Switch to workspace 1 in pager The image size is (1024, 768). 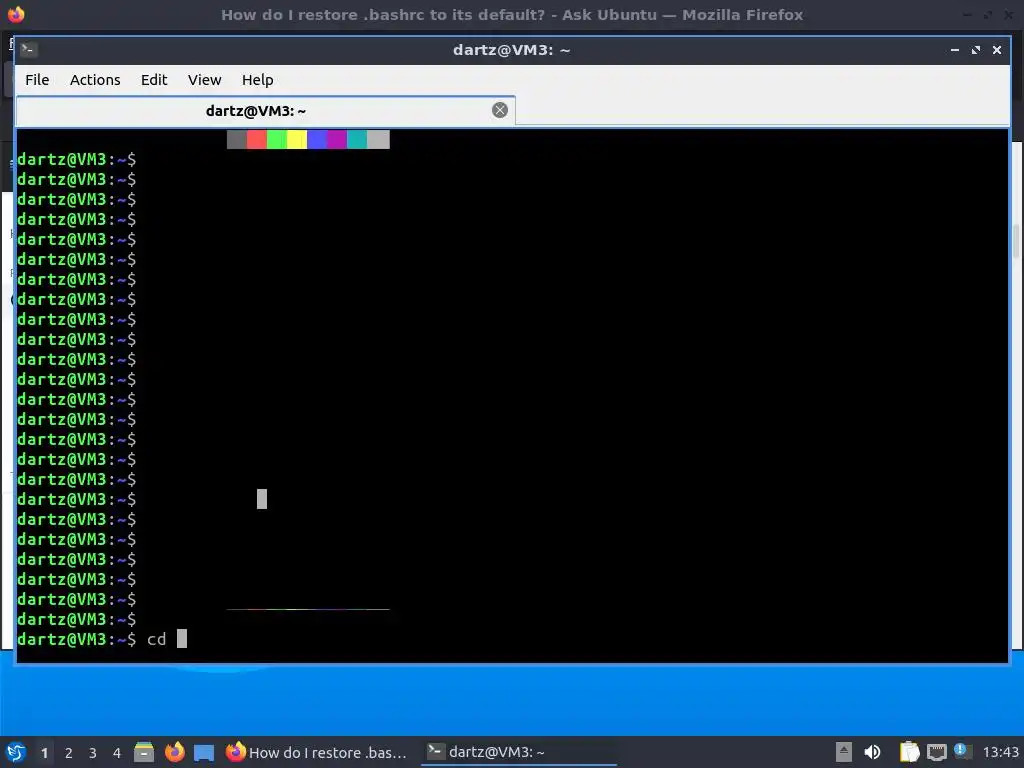(44, 753)
